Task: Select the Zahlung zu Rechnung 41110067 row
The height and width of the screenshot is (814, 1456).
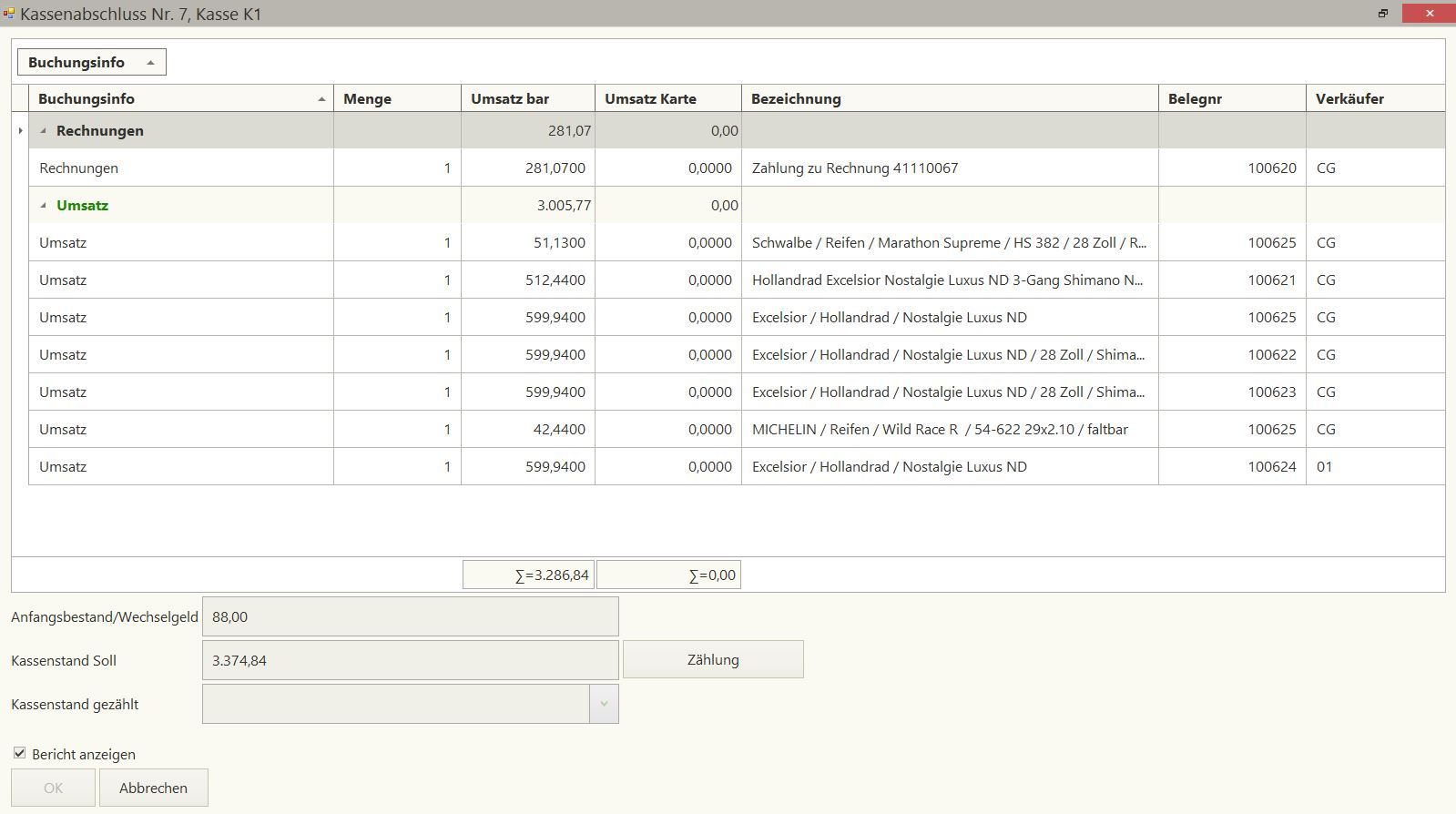Action: (x=854, y=168)
